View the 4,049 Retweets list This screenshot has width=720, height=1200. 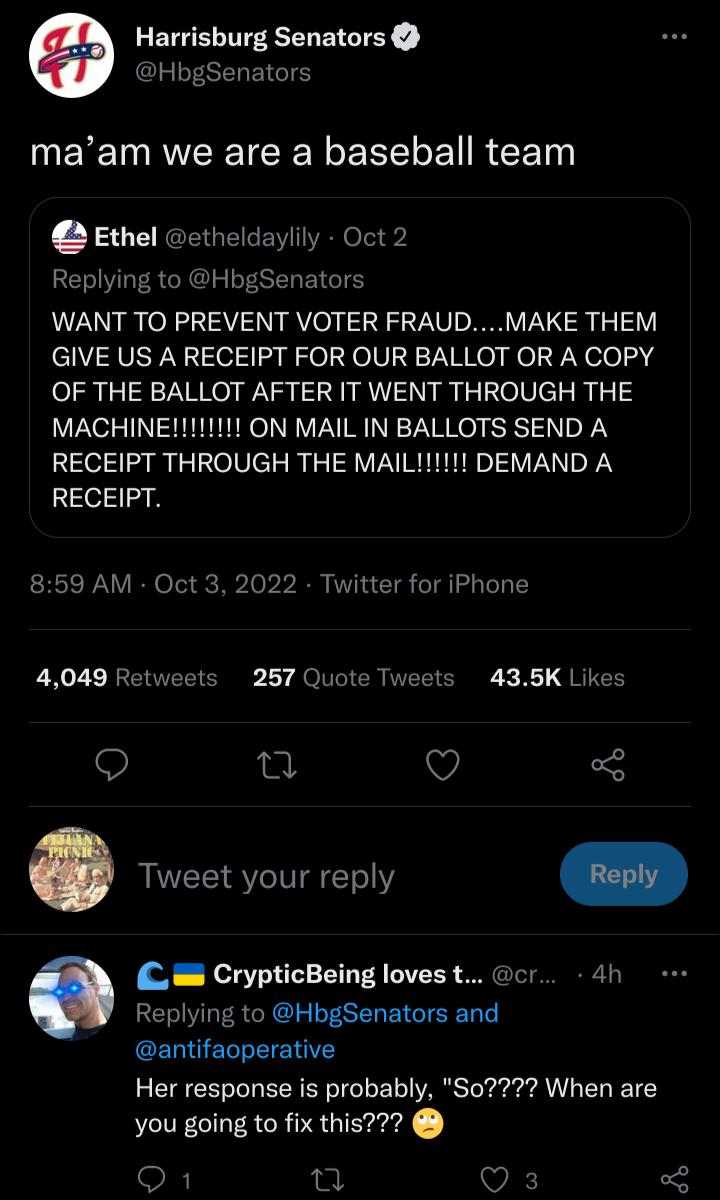127,677
